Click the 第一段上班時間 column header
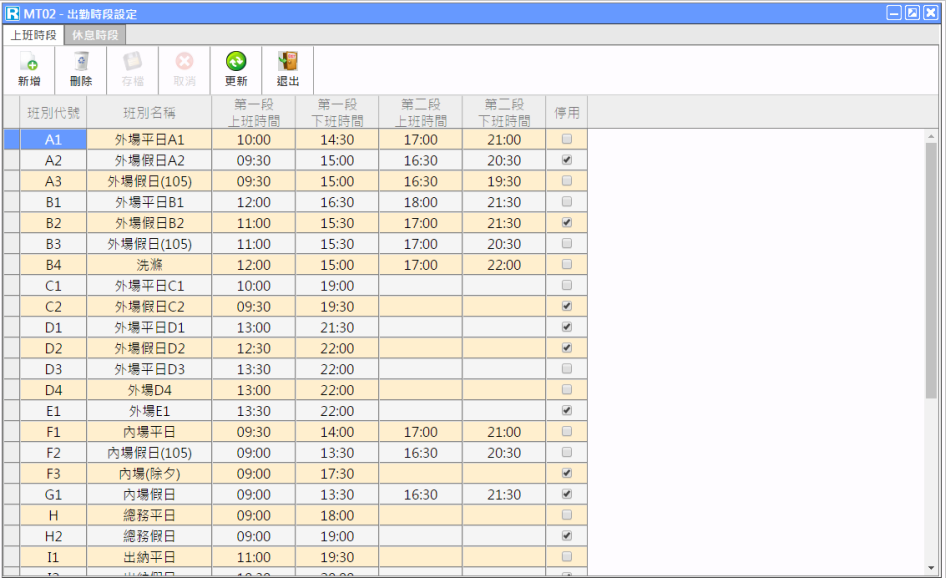 point(254,112)
